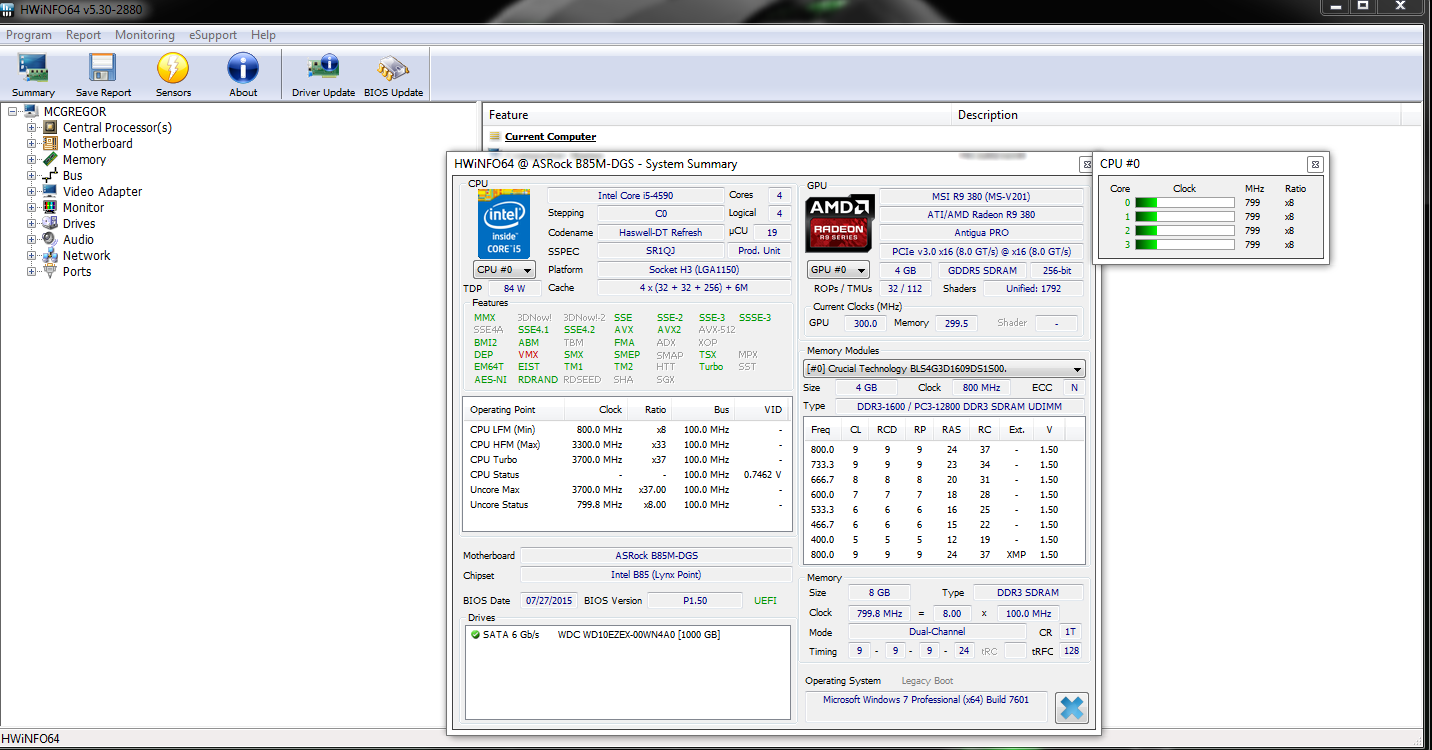Click the blue X close summary icon
The width and height of the screenshot is (1432, 750).
[x=1071, y=707]
